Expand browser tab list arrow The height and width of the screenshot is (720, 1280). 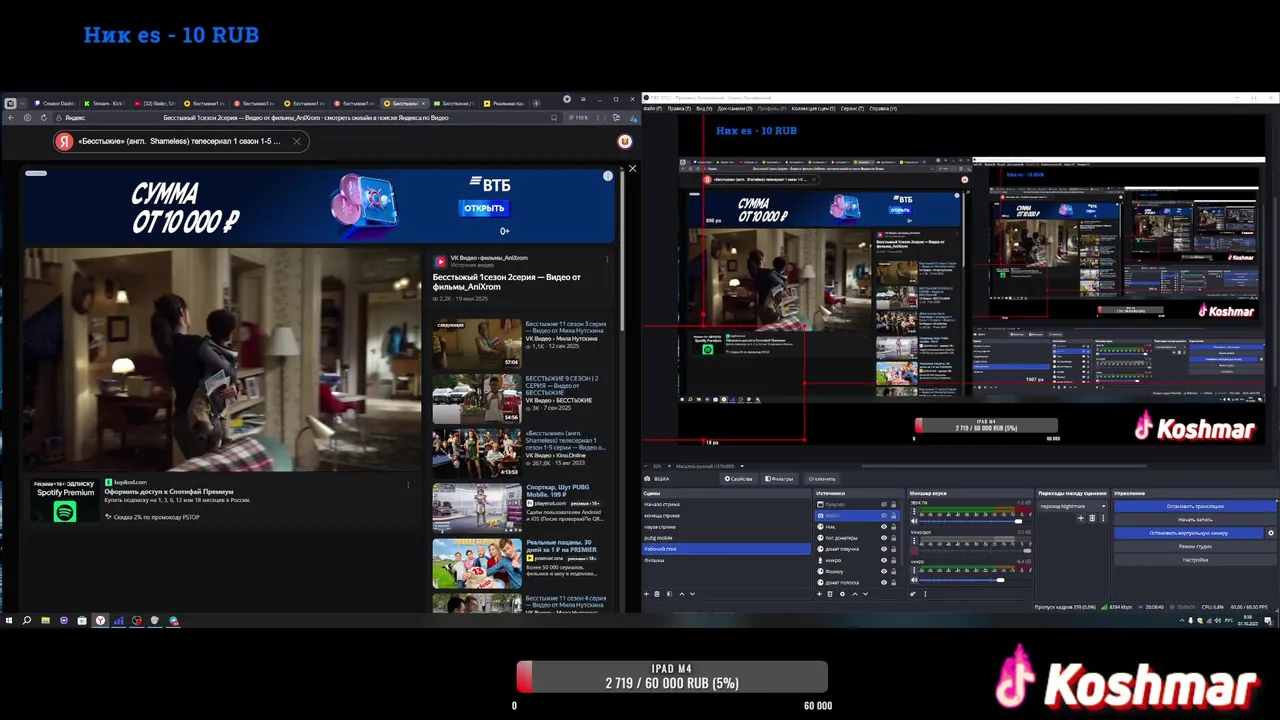click(x=22, y=103)
